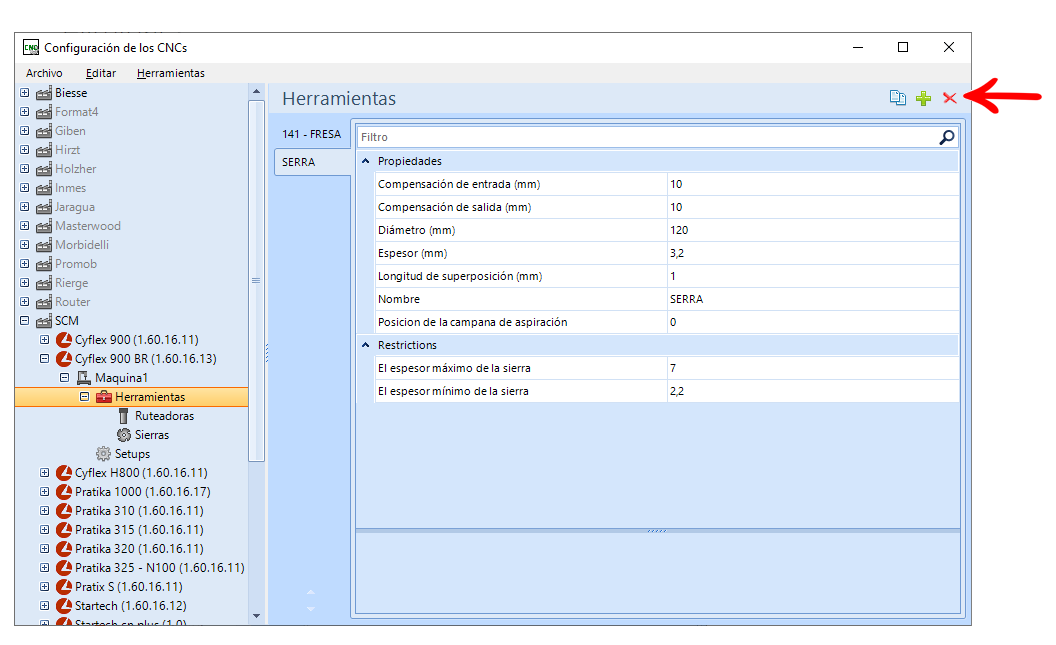Open the Editar menu
Screen dimensions: 1056x645
(101, 73)
